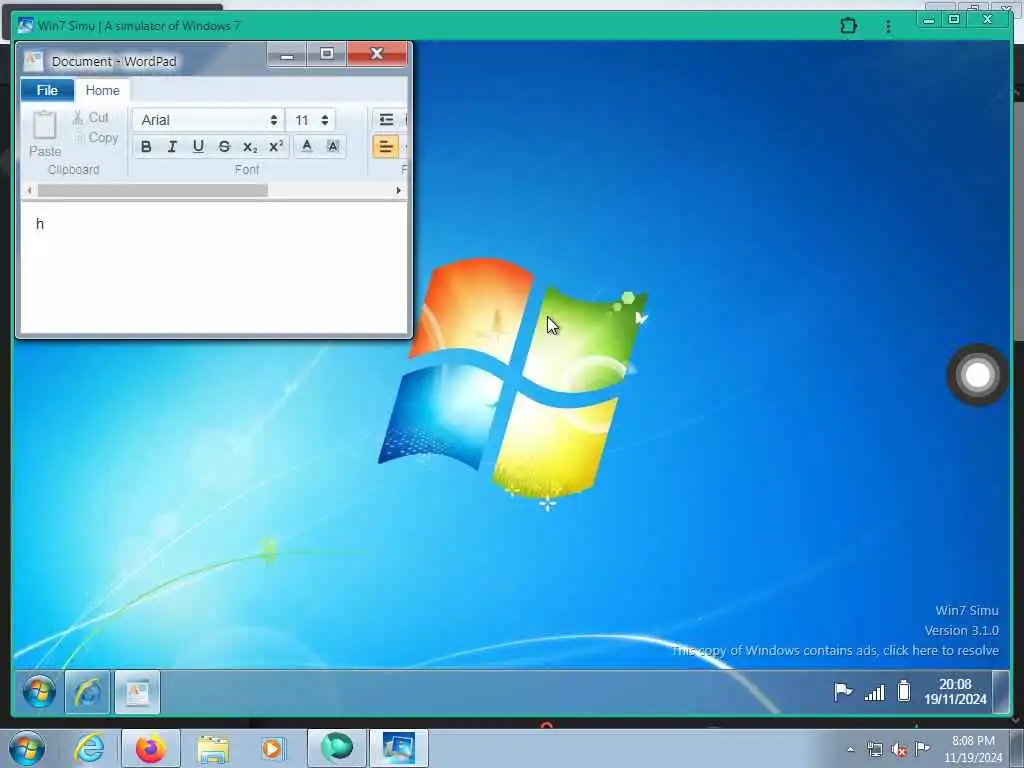Open the Arial font family dropdown

tap(208, 120)
